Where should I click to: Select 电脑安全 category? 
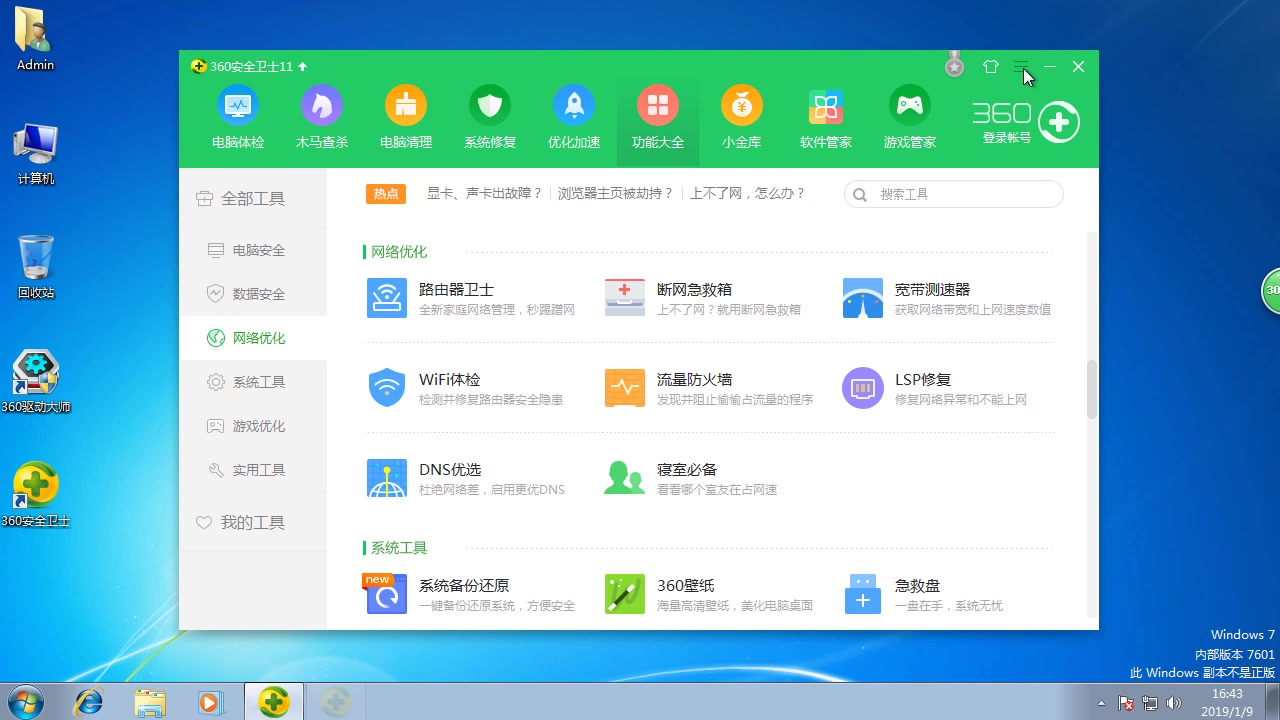pos(253,250)
